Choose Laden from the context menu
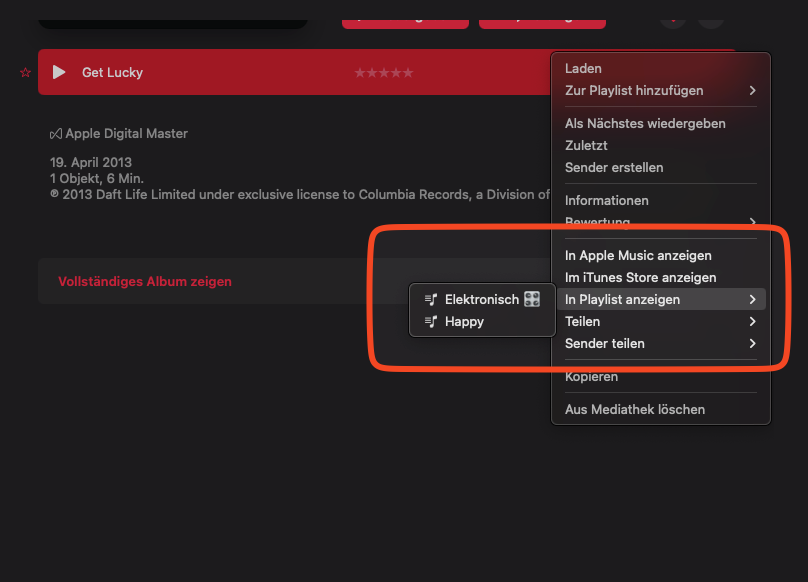This screenshot has height=582, width=808. click(x=583, y=69)
